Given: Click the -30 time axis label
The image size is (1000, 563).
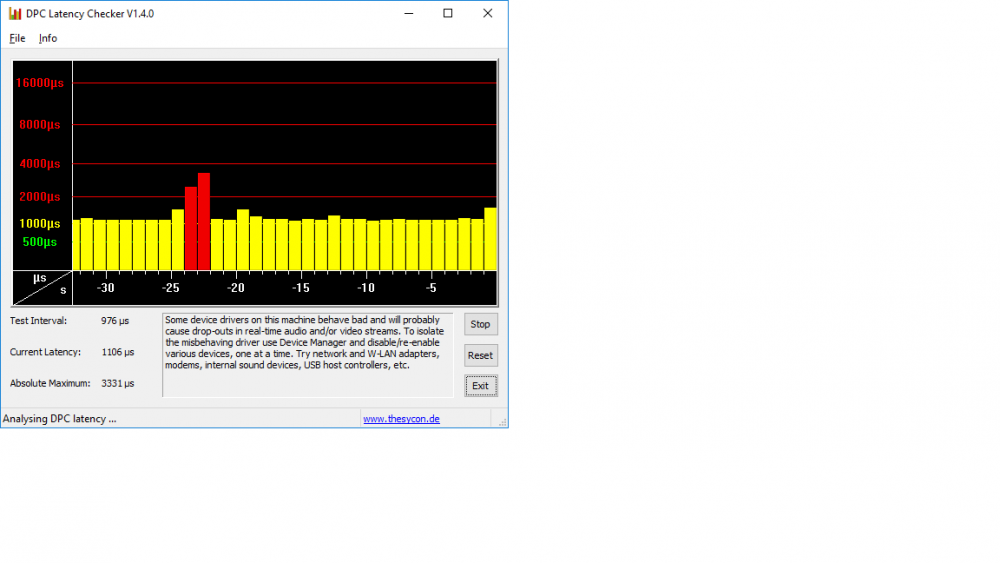Looking at the screenshot, I should 105,288.
